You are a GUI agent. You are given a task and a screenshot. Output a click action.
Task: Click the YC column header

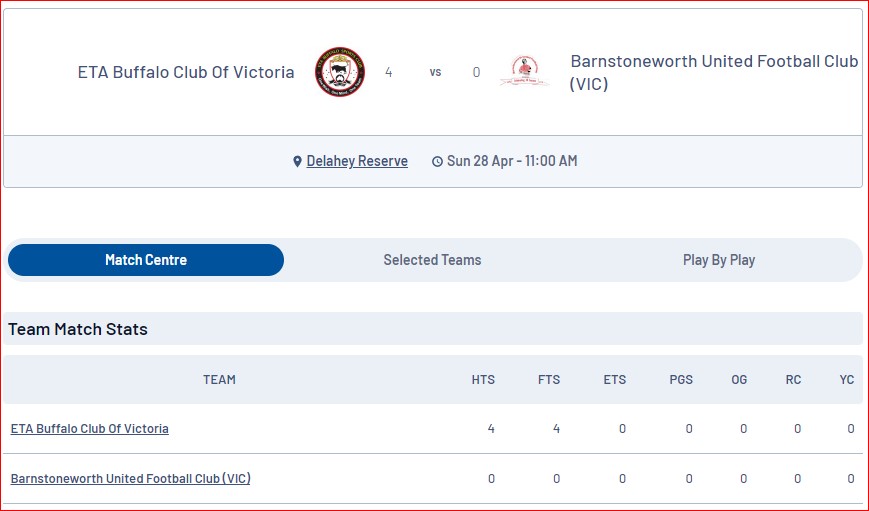click(847, 380)
